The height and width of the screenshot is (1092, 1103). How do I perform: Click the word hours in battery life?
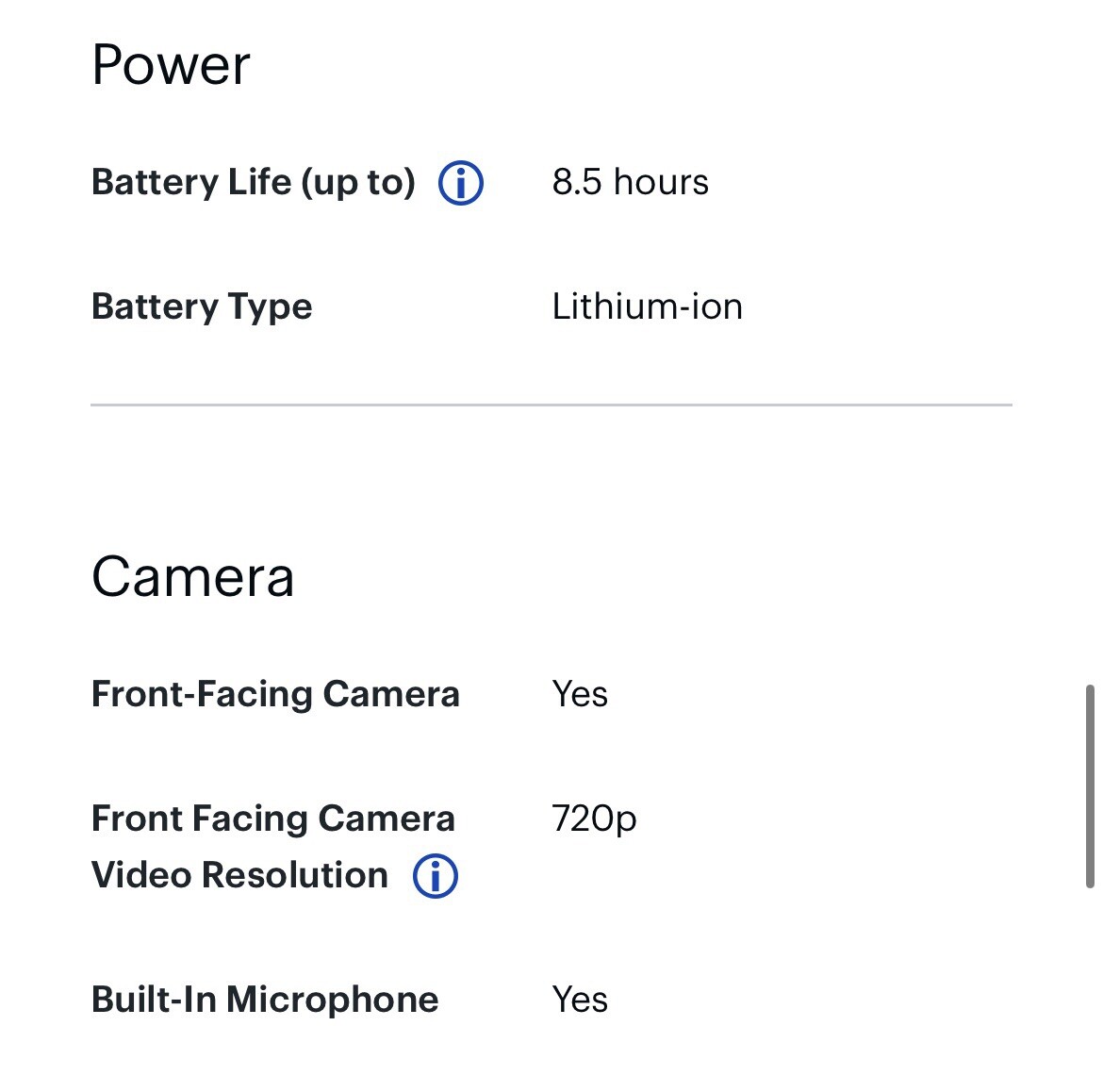[x=661, y=182]
